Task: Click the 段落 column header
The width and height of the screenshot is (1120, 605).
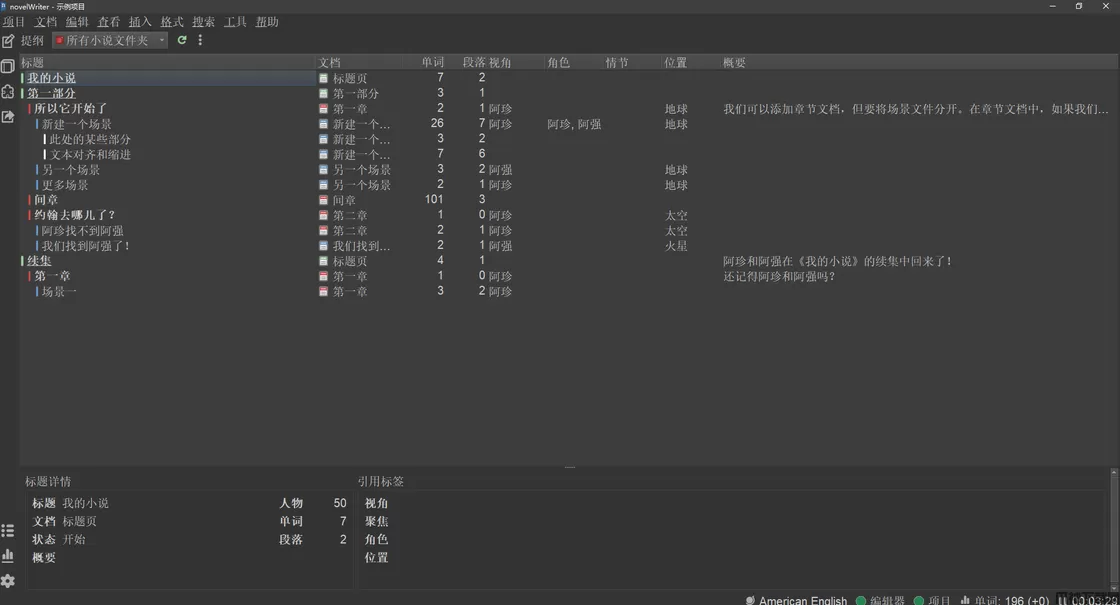Action: click(474, 63)
